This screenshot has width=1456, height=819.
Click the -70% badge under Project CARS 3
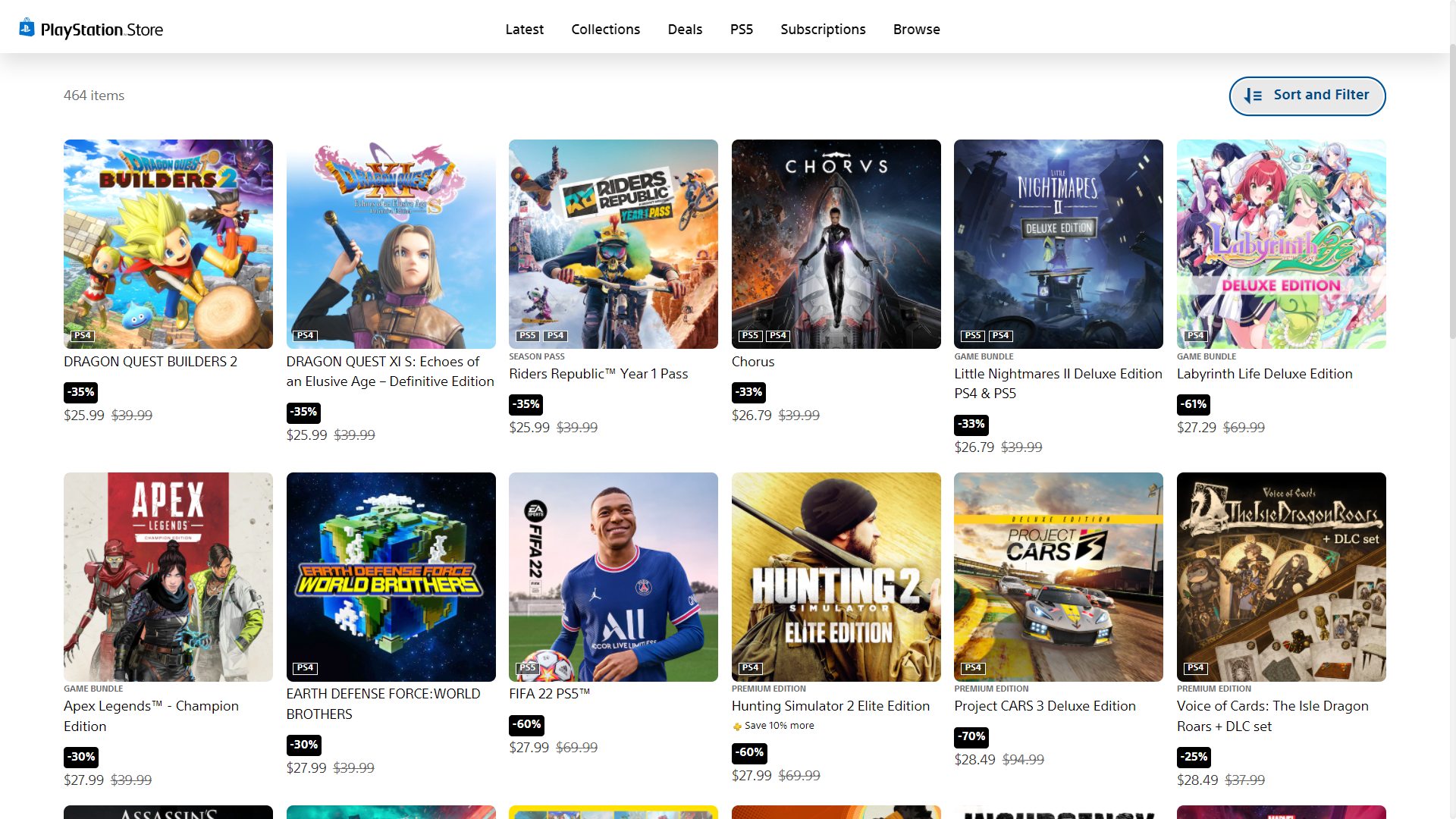pyautogui.click(x=971, y=736)
